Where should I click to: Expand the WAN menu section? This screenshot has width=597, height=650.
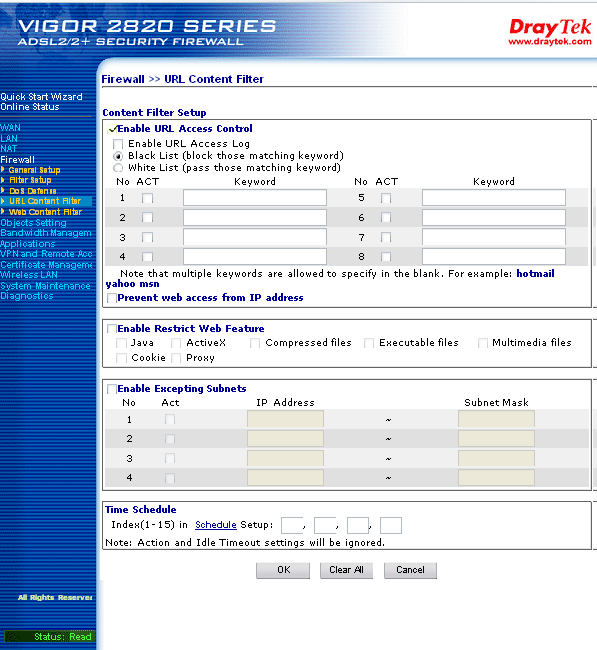(x=10, y=128)
